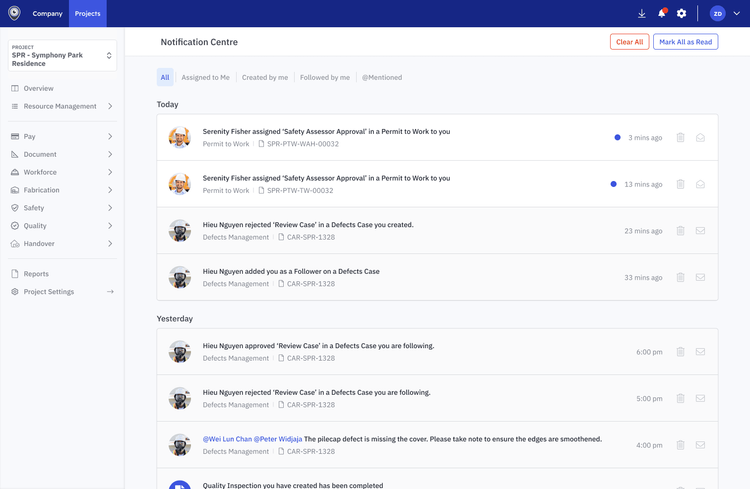Viewport: 750px width, 489px height.
Task: Open the notifications bell icon
Action: (x=661, y=13)
